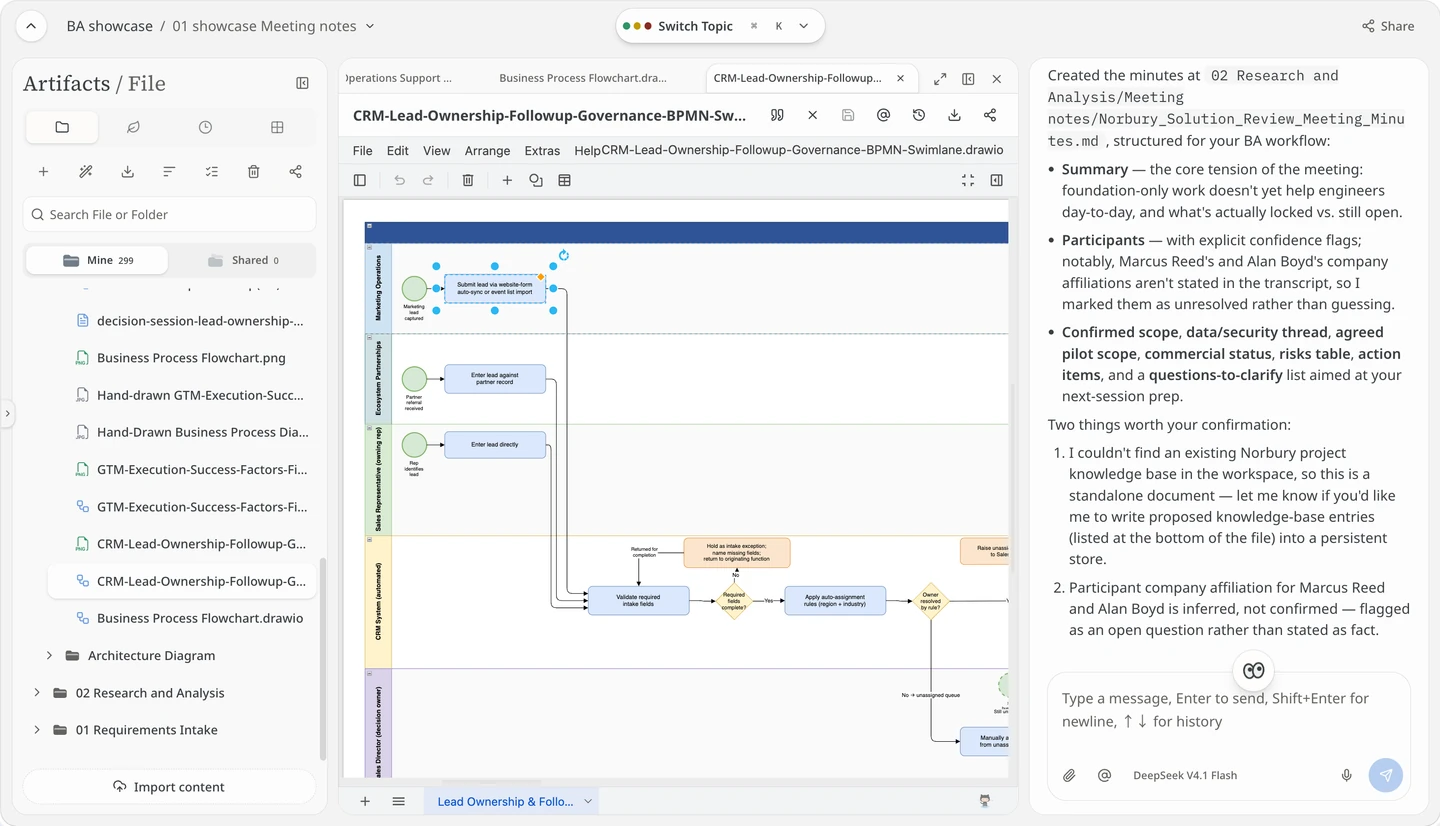1440x826 pixels.
Task: Switch to the Operations Support tab
Action: coord(398,78)
